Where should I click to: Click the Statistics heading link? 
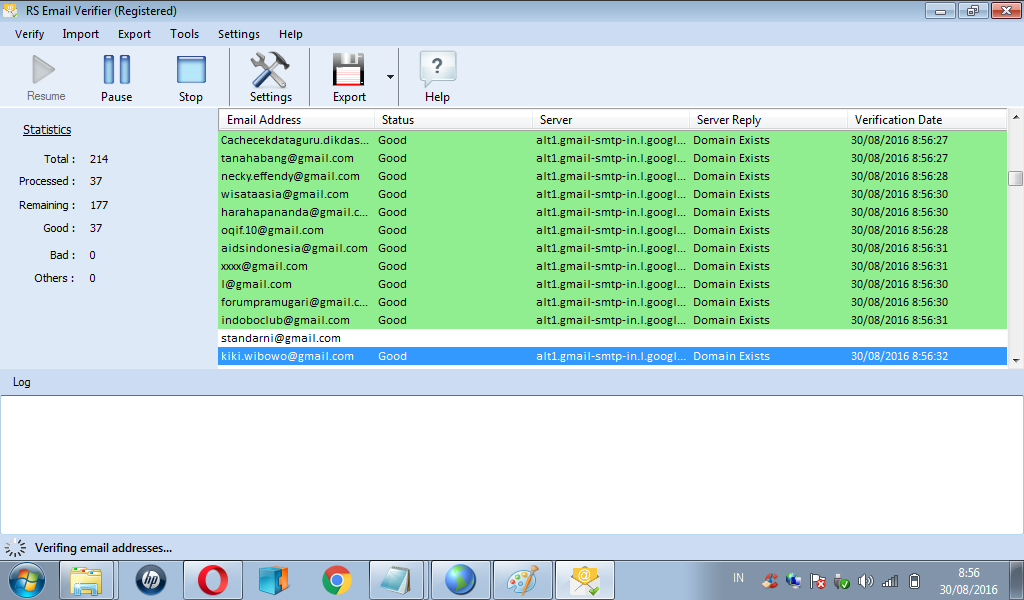(x=47, y=129)
